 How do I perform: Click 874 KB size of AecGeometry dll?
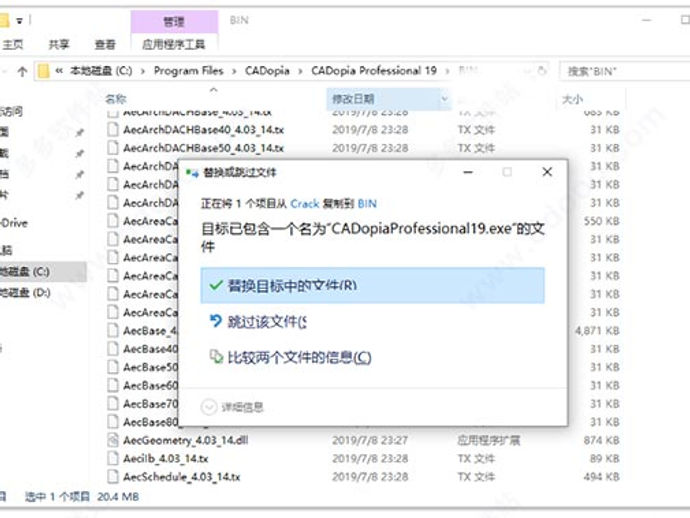[x=602, y=440]
